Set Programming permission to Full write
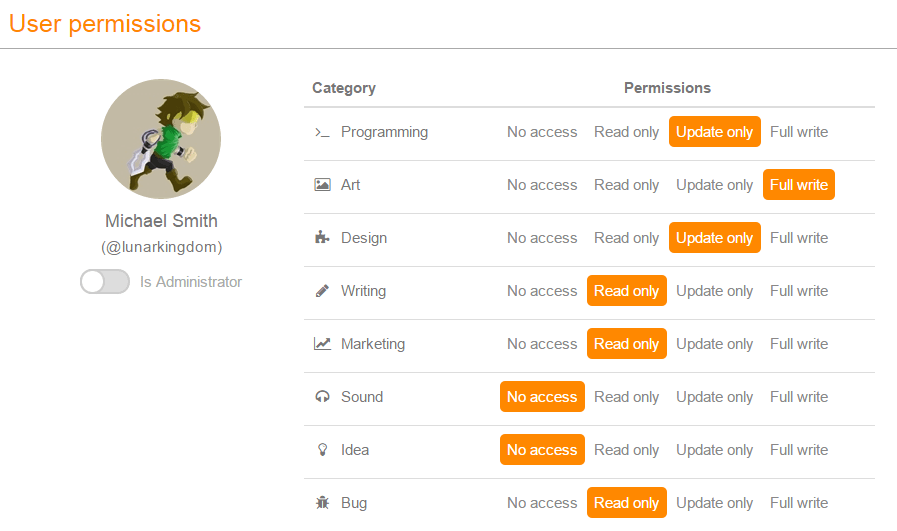Screen dimensions: 897x531 (x=799, y=132)
